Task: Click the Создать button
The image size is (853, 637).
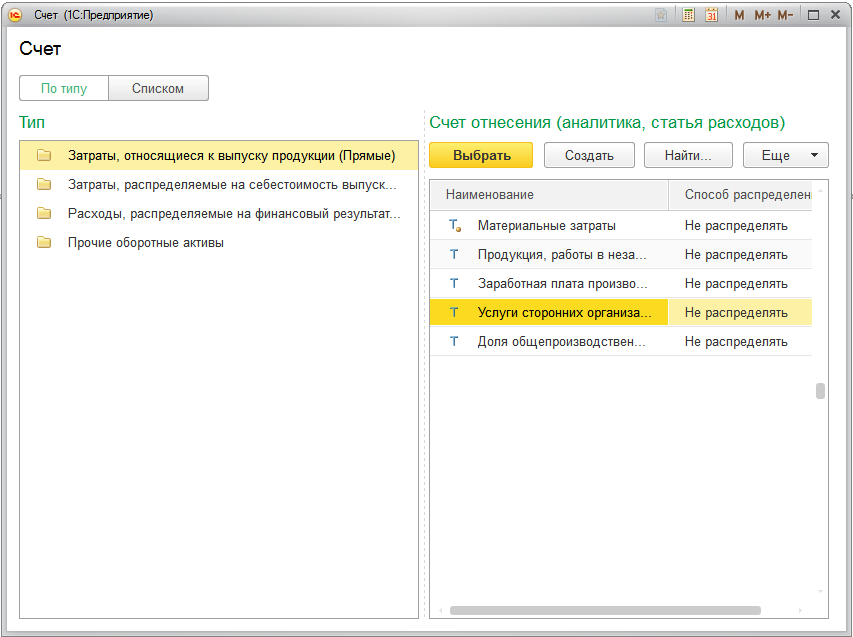Action: pos(588,155)
